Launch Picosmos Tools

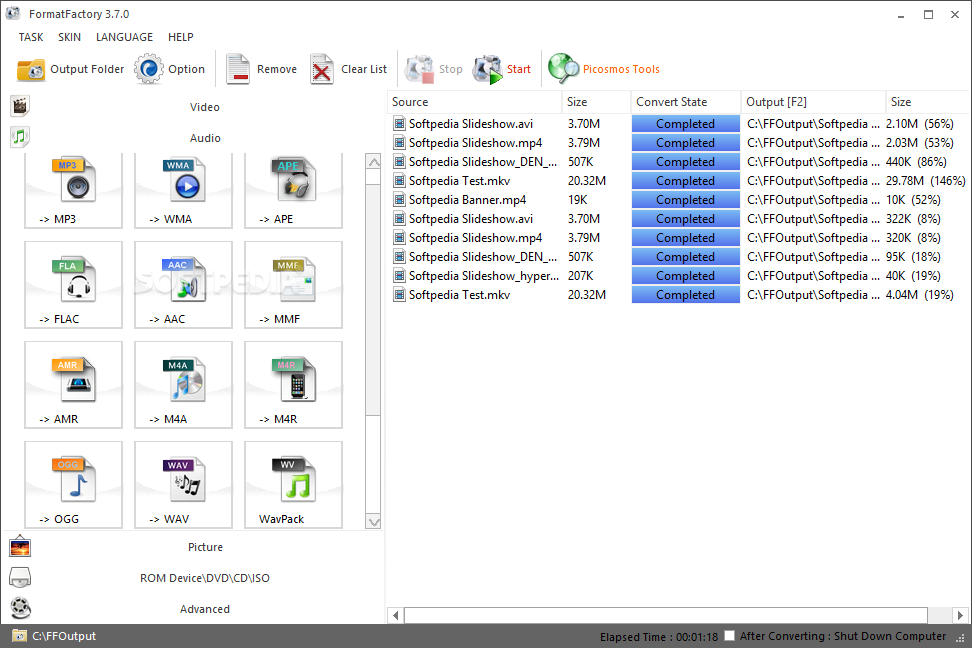[604, 69]
